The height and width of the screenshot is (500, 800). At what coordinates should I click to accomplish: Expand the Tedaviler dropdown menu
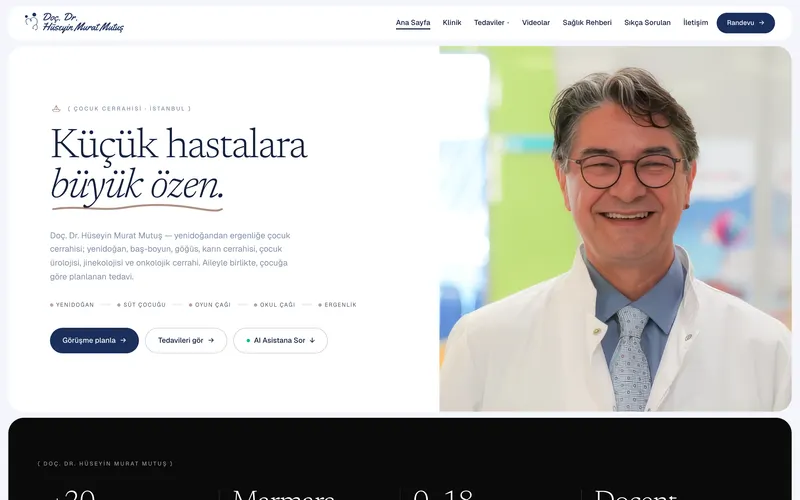(491, 23)
